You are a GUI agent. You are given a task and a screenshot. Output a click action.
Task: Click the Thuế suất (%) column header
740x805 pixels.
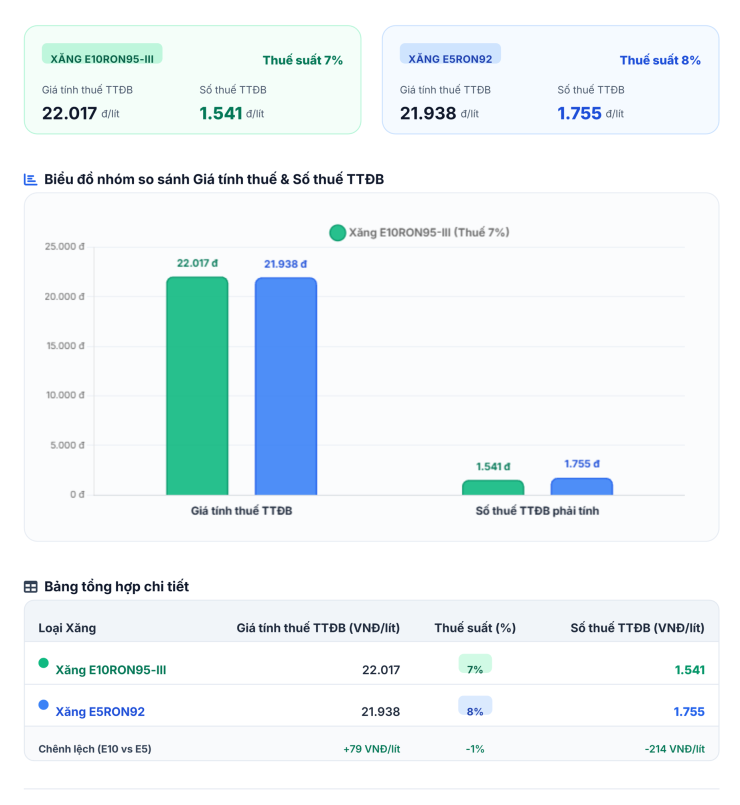pos(475,628)
